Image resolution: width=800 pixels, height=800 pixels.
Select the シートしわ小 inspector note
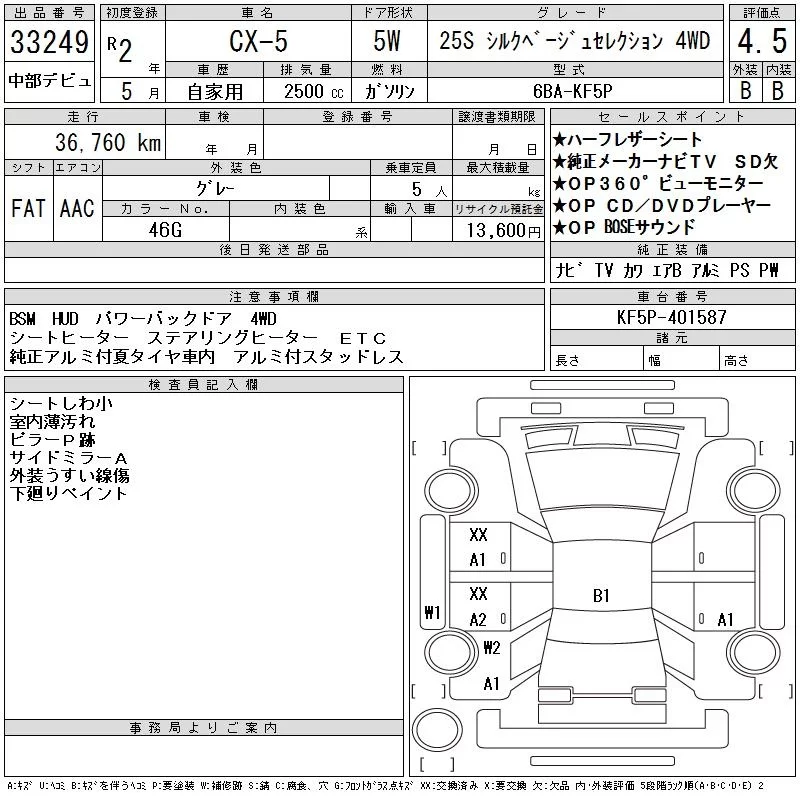point(61,403)
